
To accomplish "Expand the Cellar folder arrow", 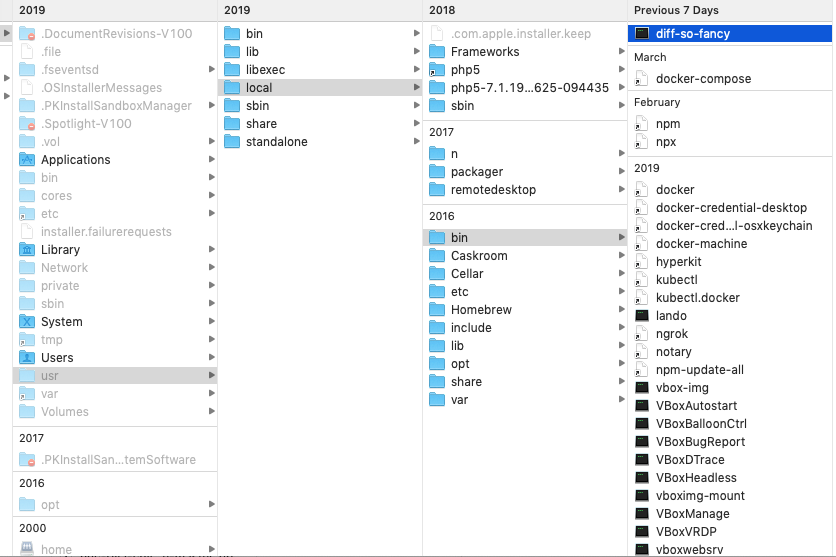I will point(622,273).
